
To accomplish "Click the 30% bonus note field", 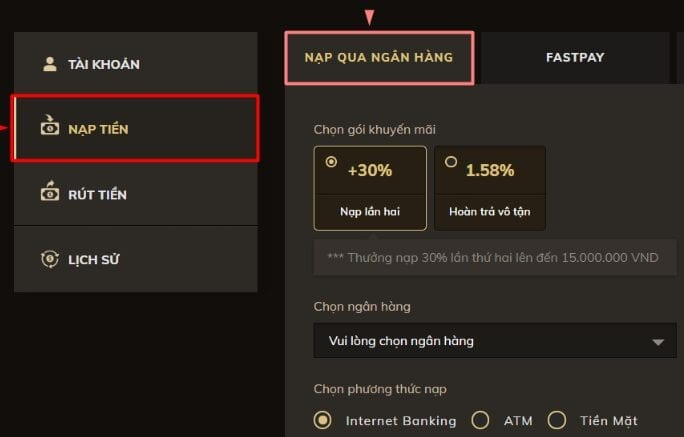I will click(493, 257).
